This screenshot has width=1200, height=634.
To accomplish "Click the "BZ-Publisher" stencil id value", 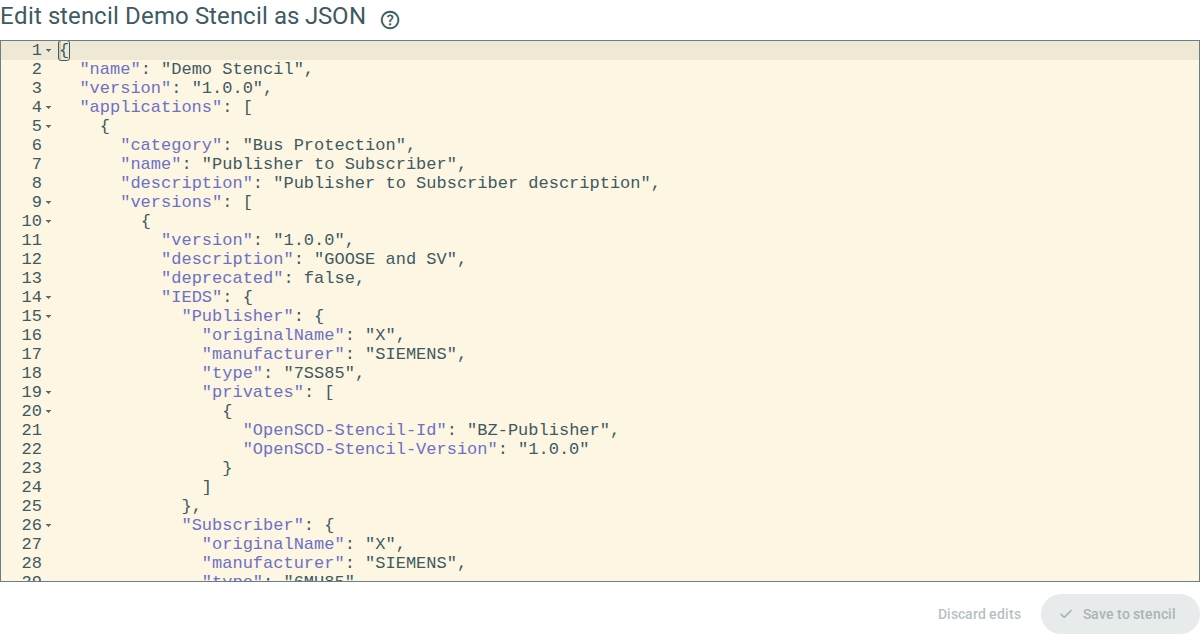I will click(x=538, y=430).
